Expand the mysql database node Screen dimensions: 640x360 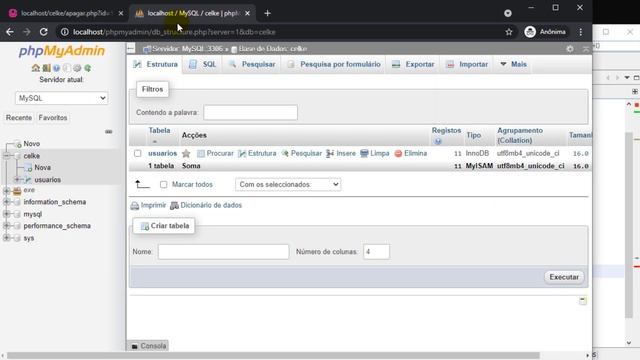pyautogui.click(x=7, y=214)
